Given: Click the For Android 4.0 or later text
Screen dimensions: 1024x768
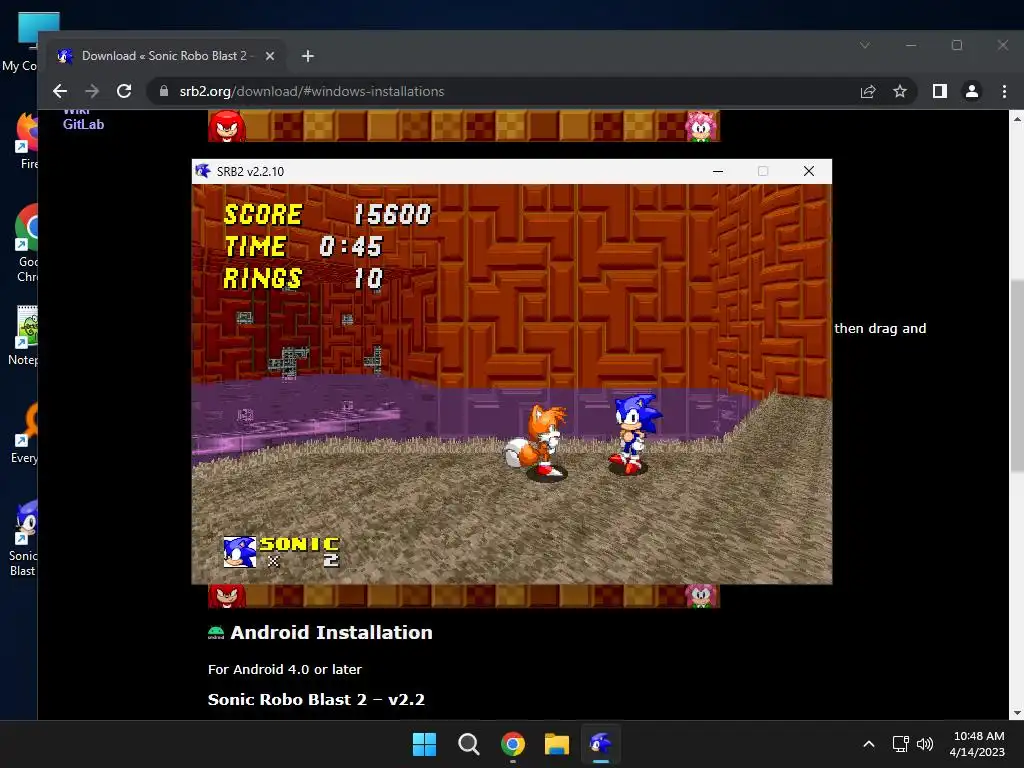Looking at the screenshot, I should pos(285,669).
